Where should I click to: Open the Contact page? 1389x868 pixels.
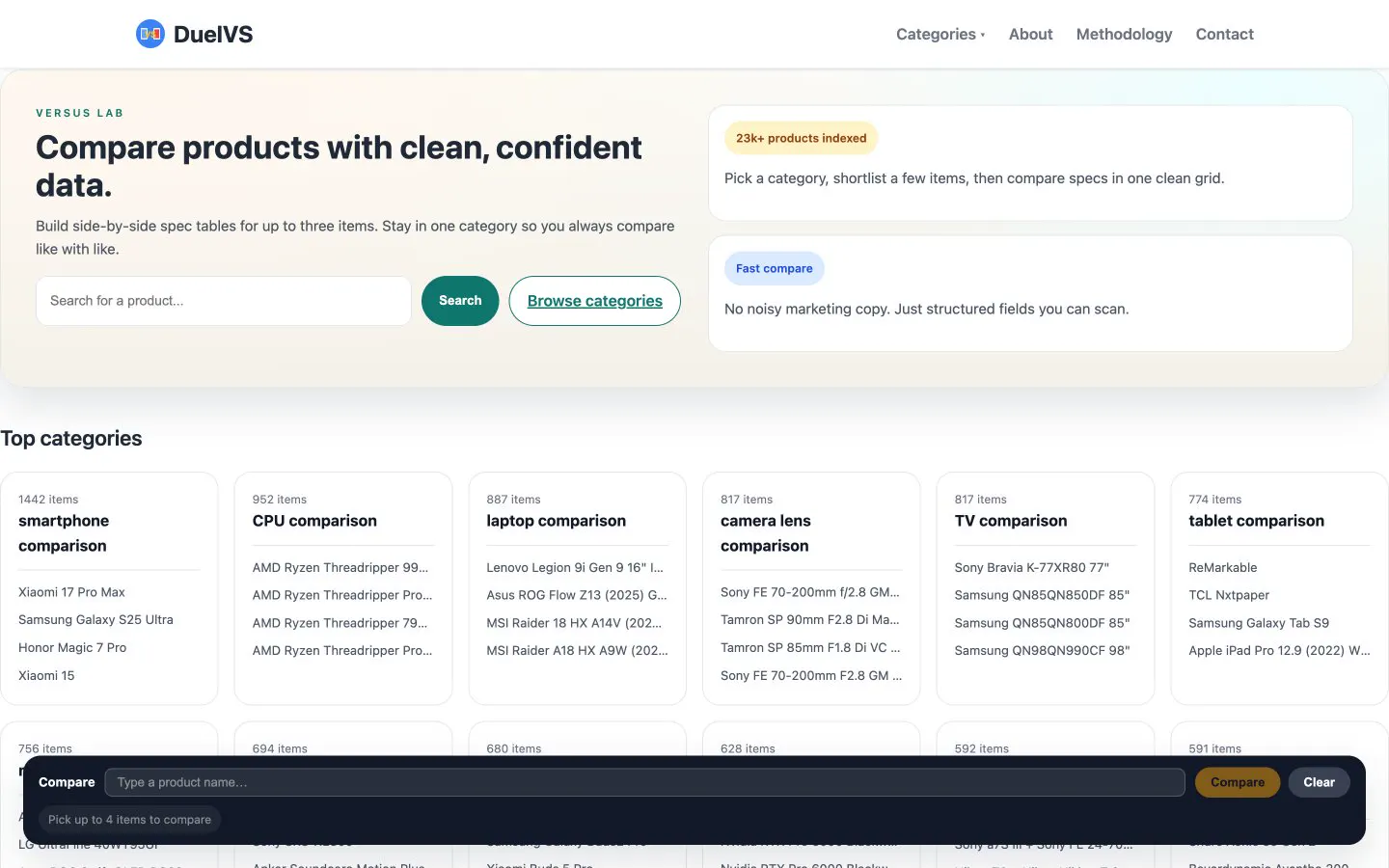[x=1224, y=34]
